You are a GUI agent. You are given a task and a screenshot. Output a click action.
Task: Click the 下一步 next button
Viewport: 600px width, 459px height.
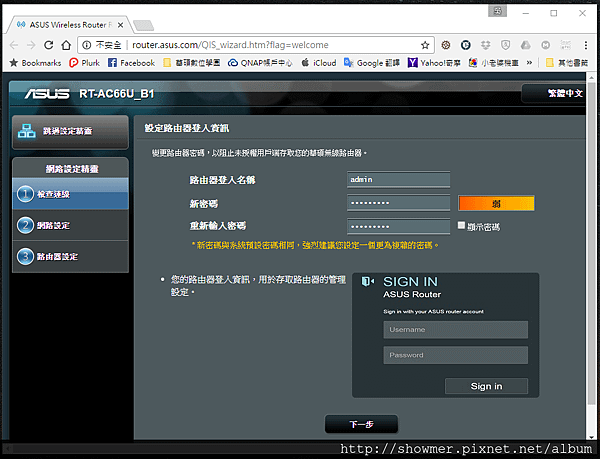361,424
